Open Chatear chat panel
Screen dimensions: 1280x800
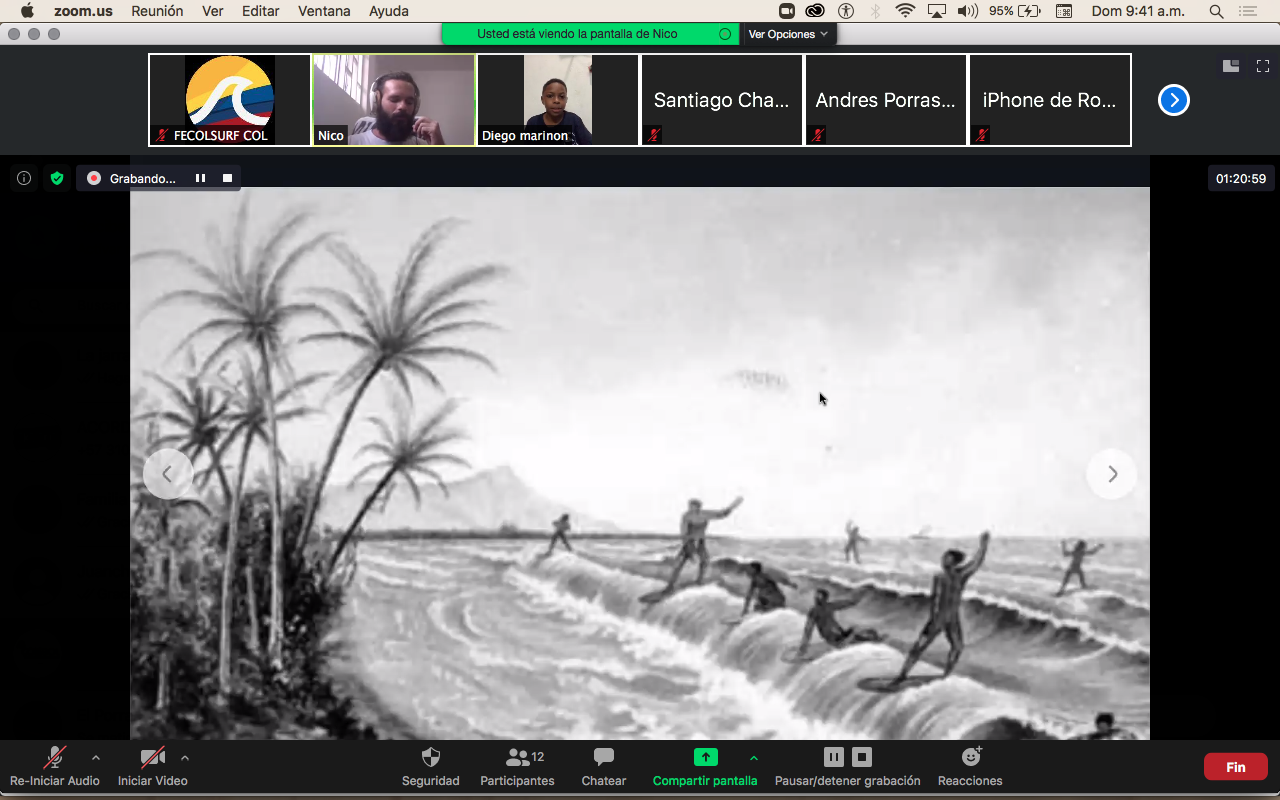pos(604,767)
